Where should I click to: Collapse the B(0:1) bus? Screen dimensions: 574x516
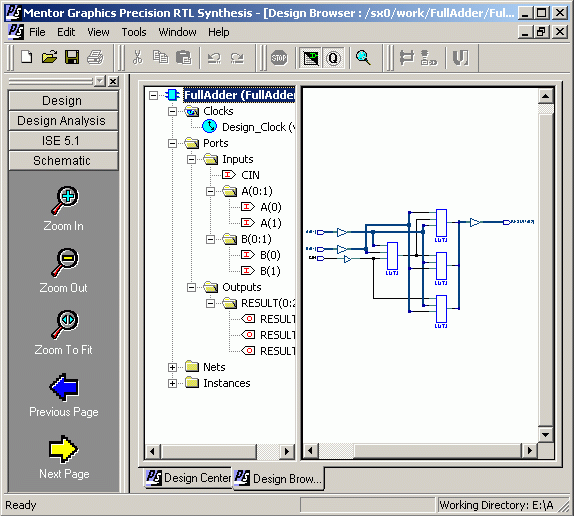click(x=210, y=239)
